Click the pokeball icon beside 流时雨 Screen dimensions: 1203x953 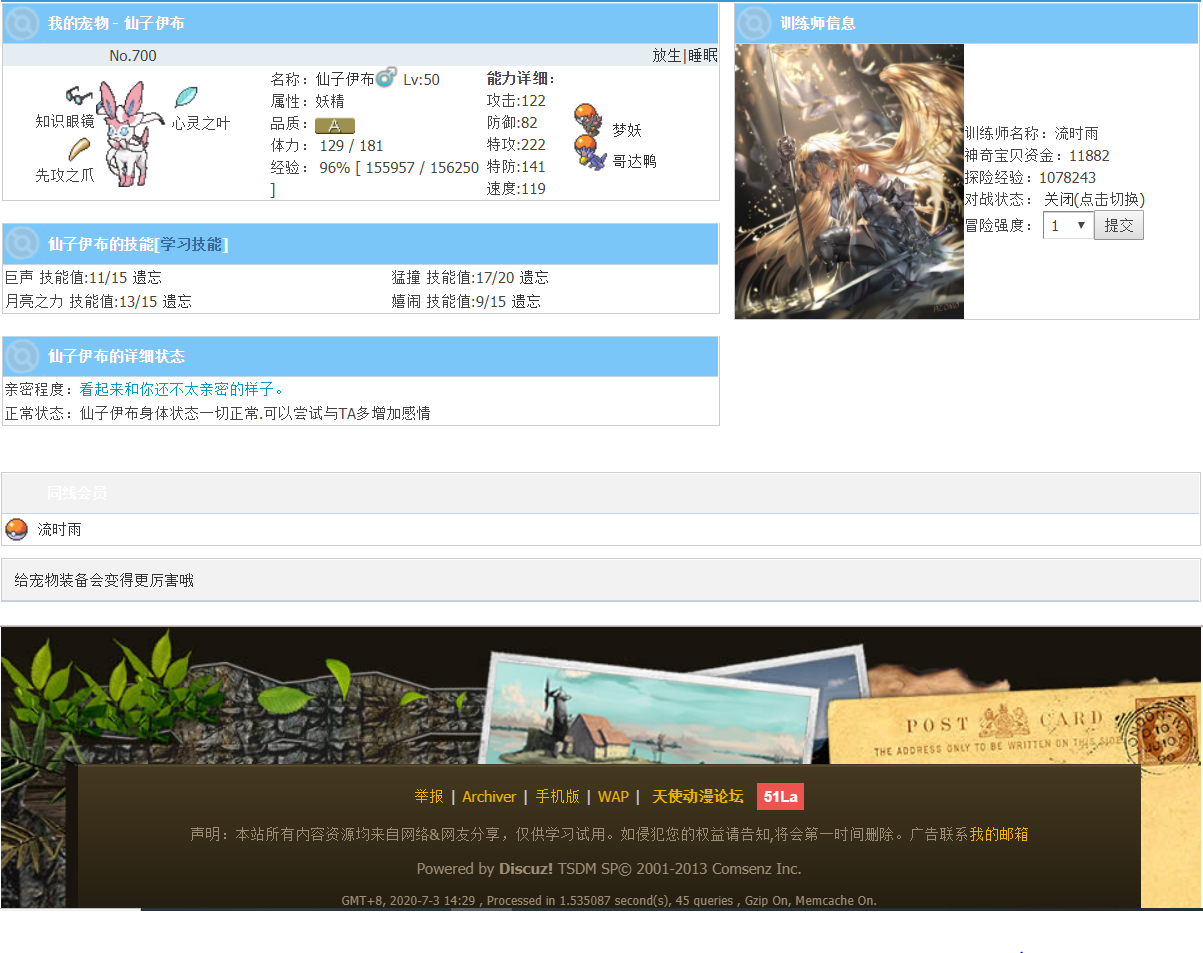point(16,529)
